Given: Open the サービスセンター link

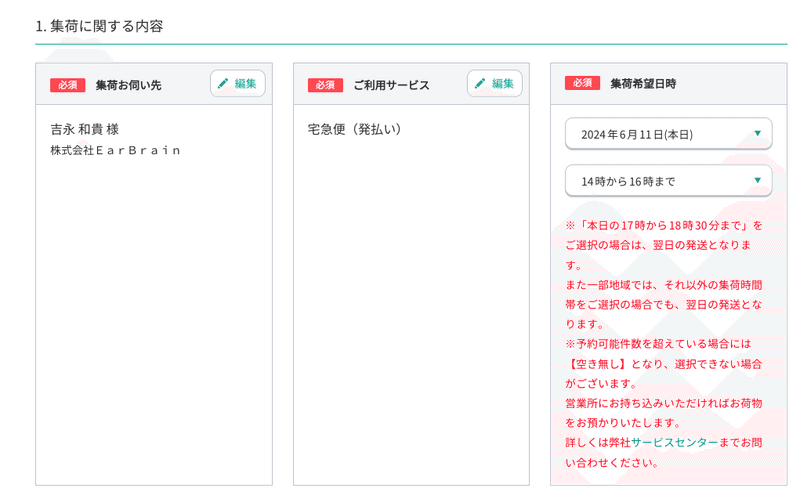Looking at the screenshot, I should [x=674, y=442].
